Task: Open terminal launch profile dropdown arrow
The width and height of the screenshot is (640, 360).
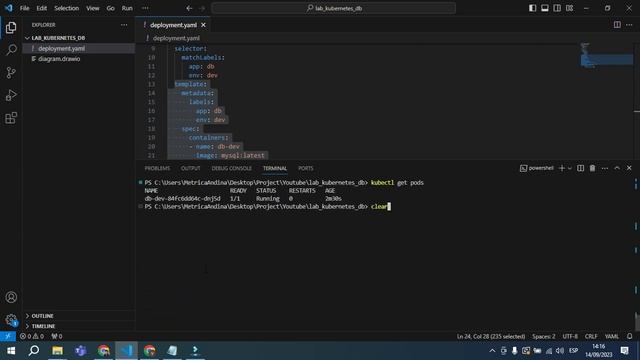Action: tap(570, 168)
